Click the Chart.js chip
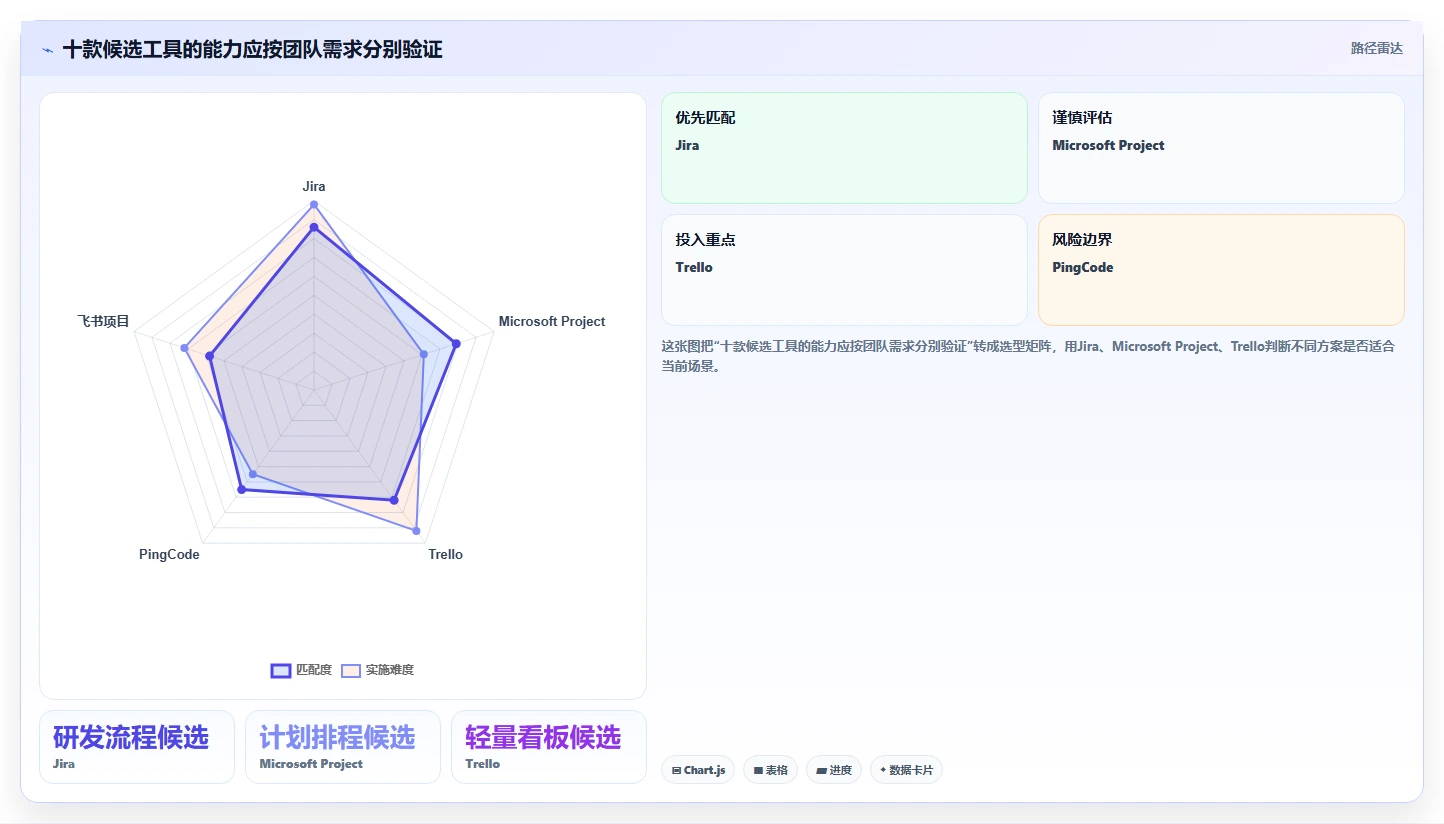This screenshot has width=1444, height=824. pos(698,770)
